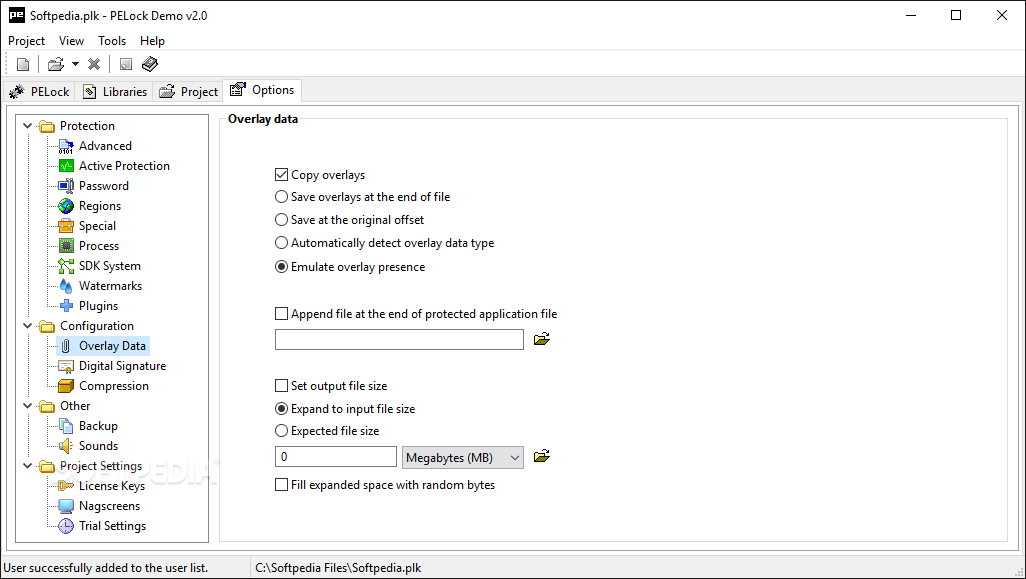Open the Watermarks tree item
The width and height of the screenshot is (1026, 579).
[111, 286]
